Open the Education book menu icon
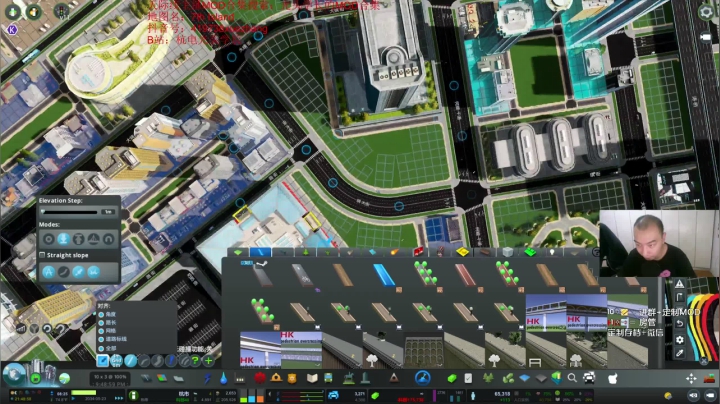 (312, 378)
